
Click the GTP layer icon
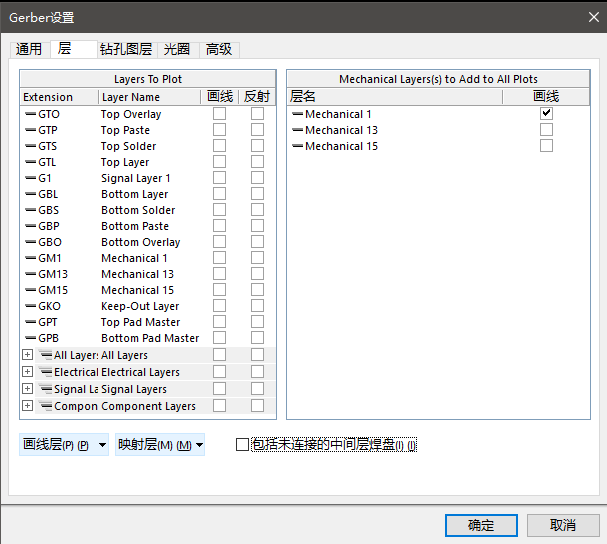pyautogui.click(x=31, y=130)
